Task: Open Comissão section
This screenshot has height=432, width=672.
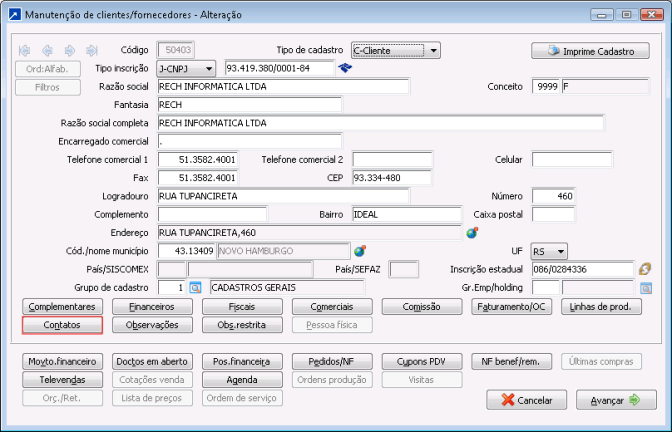Action: 422,307
